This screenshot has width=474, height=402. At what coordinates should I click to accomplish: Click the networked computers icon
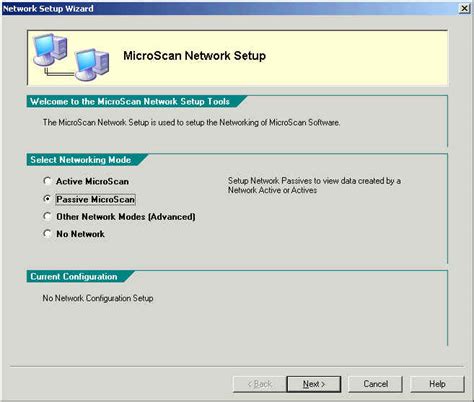click(x=71, y=57)
